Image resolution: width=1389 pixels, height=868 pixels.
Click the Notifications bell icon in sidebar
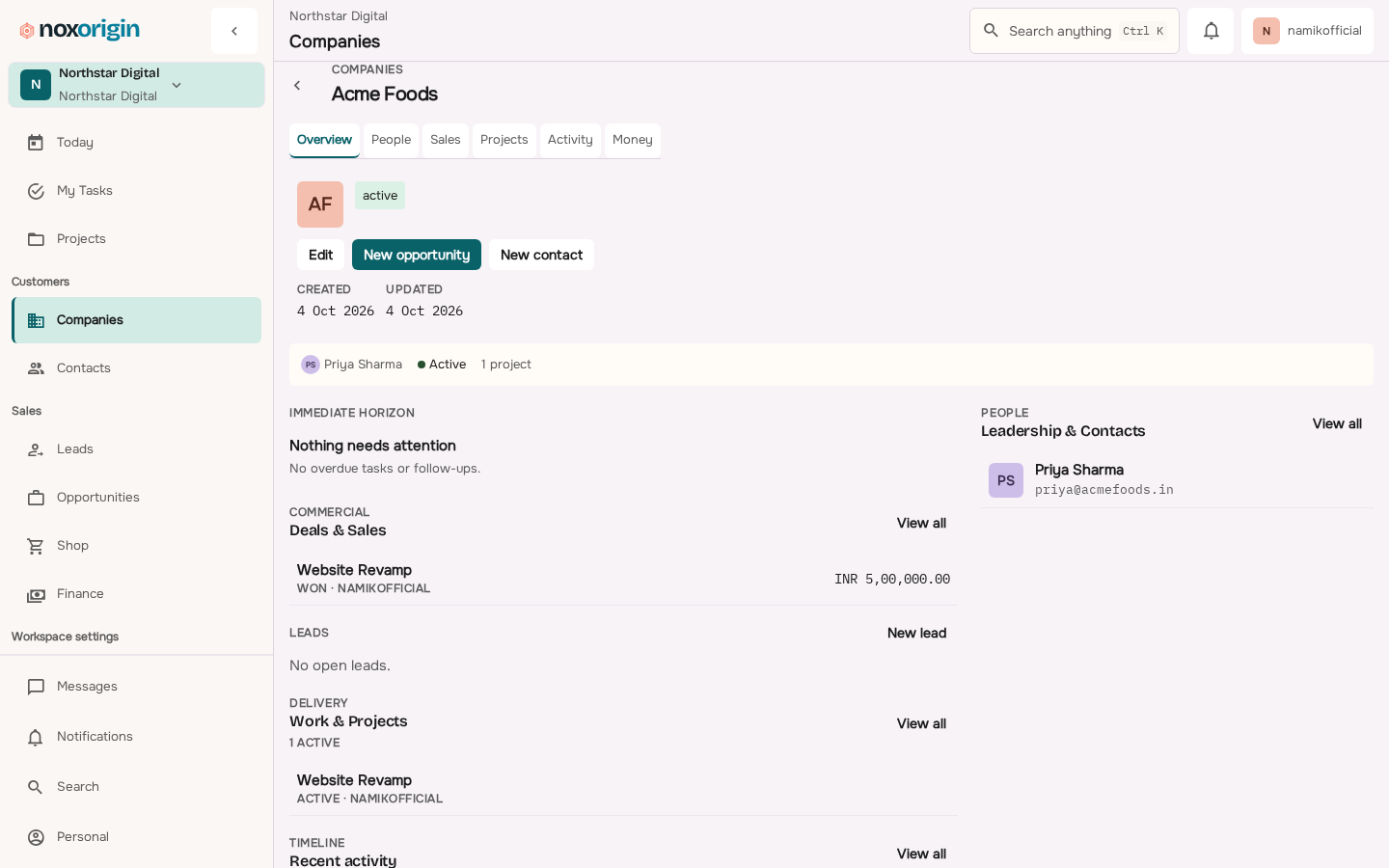pos(36,737)
